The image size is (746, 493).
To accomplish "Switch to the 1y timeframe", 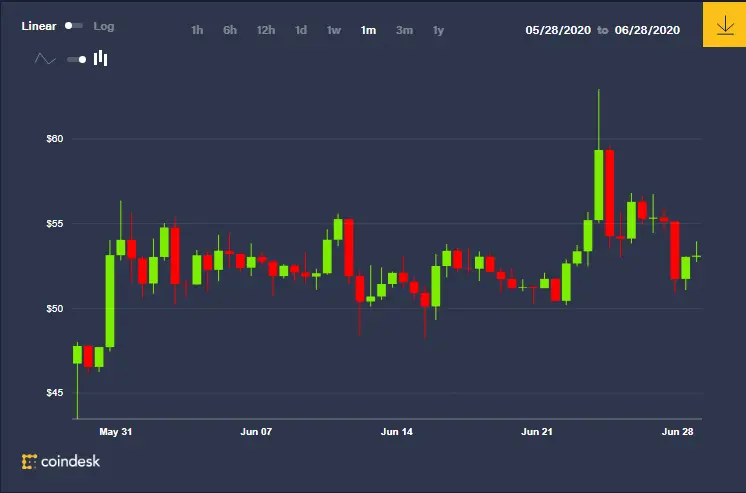I will [438, 30].
